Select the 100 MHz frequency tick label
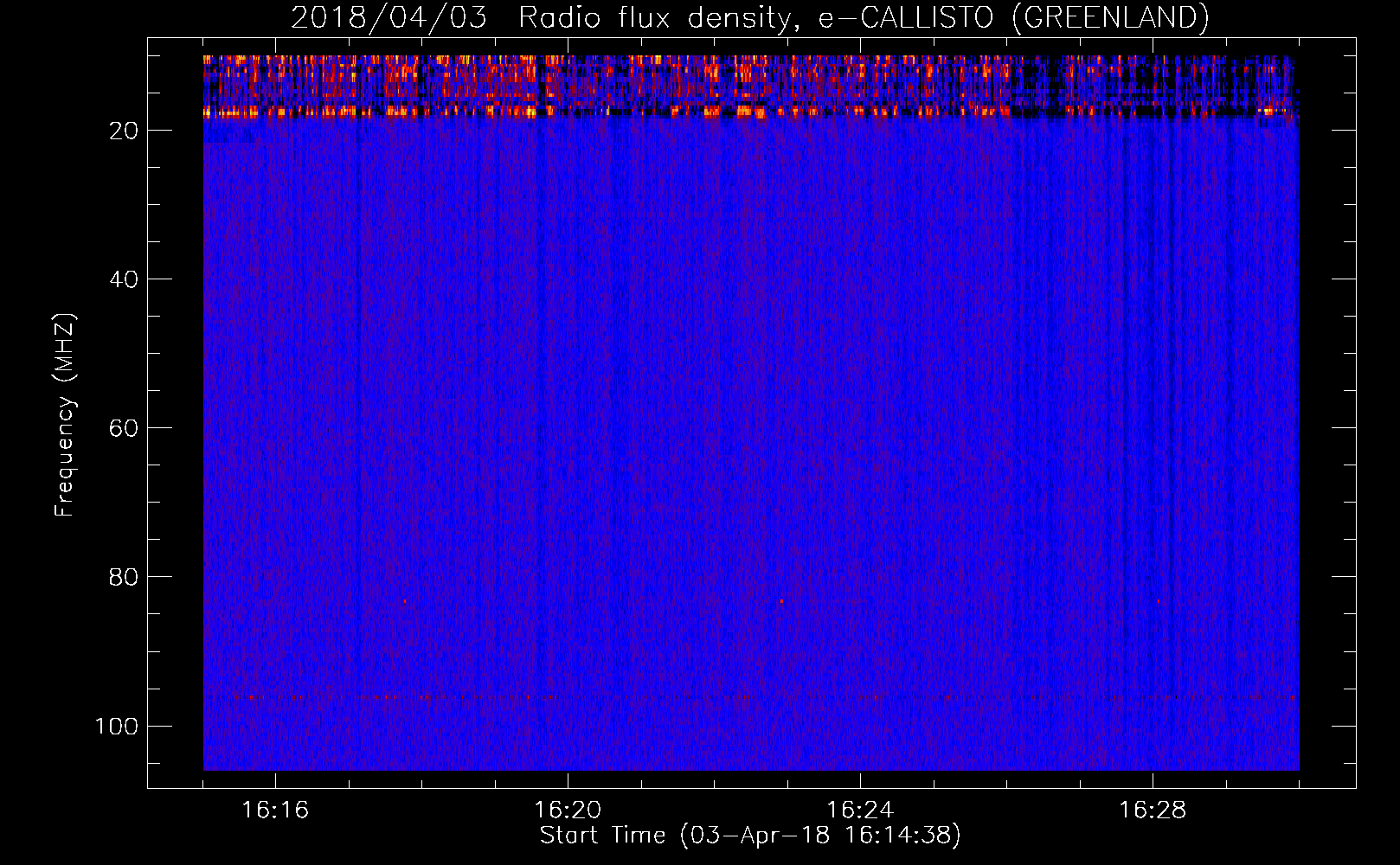1400x865 pixels. [x=117, y=726]
